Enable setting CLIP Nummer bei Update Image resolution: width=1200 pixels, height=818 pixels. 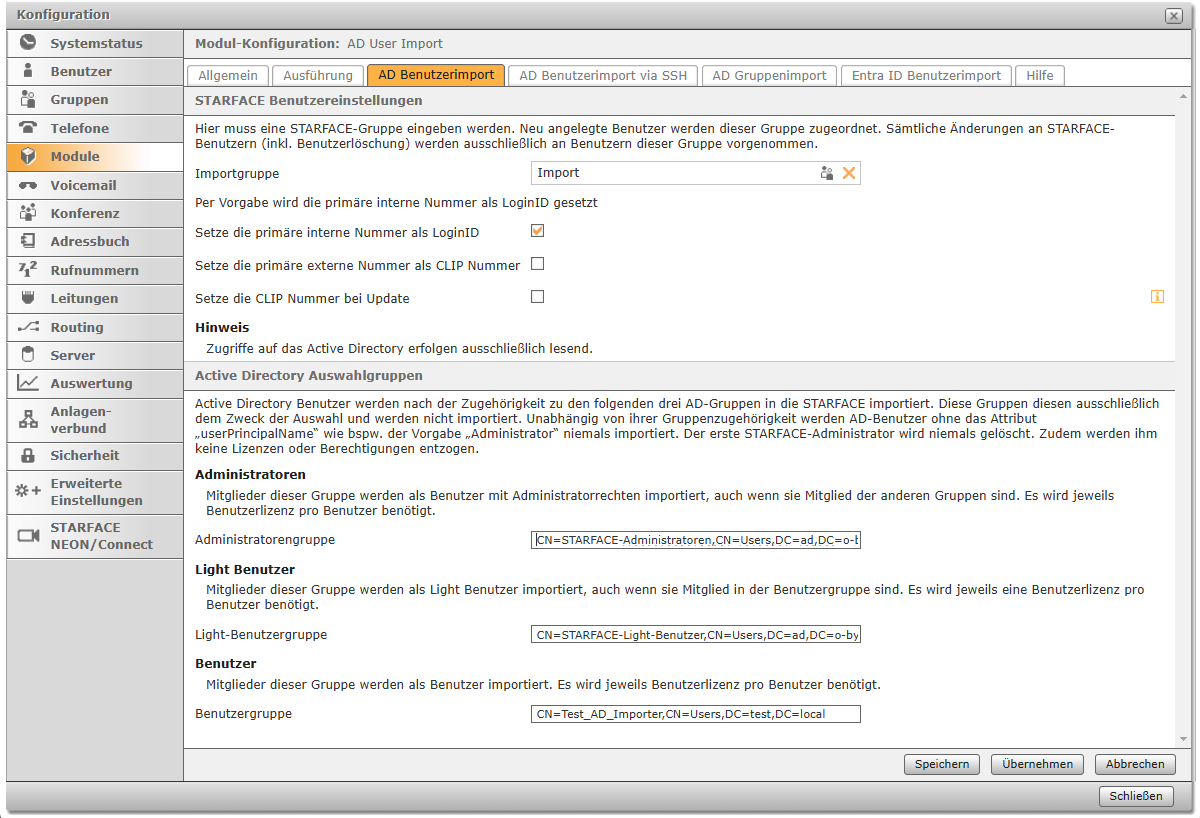click(x=537, y=297)
